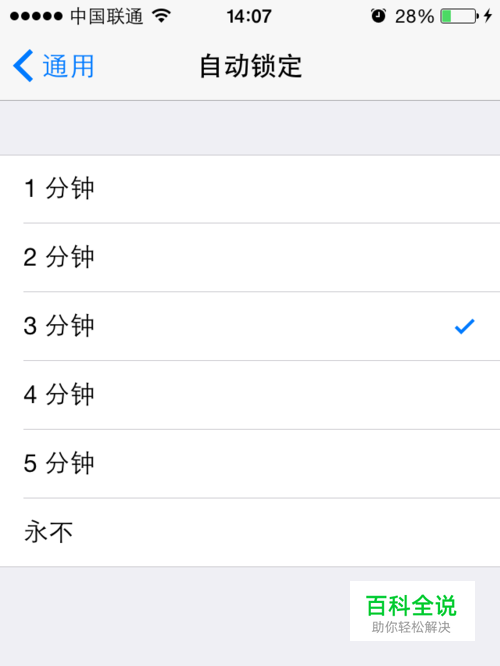Tap the Wi-Fi status icon
The image size is (500, 666).
[161, 16]
